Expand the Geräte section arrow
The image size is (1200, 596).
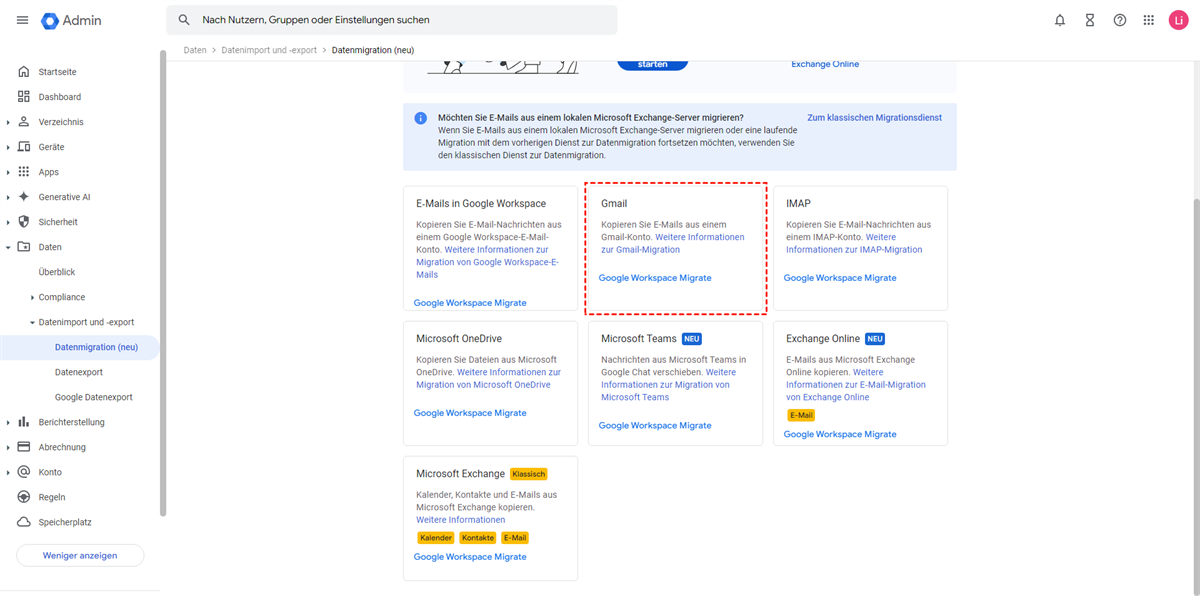tap(8, 147)
